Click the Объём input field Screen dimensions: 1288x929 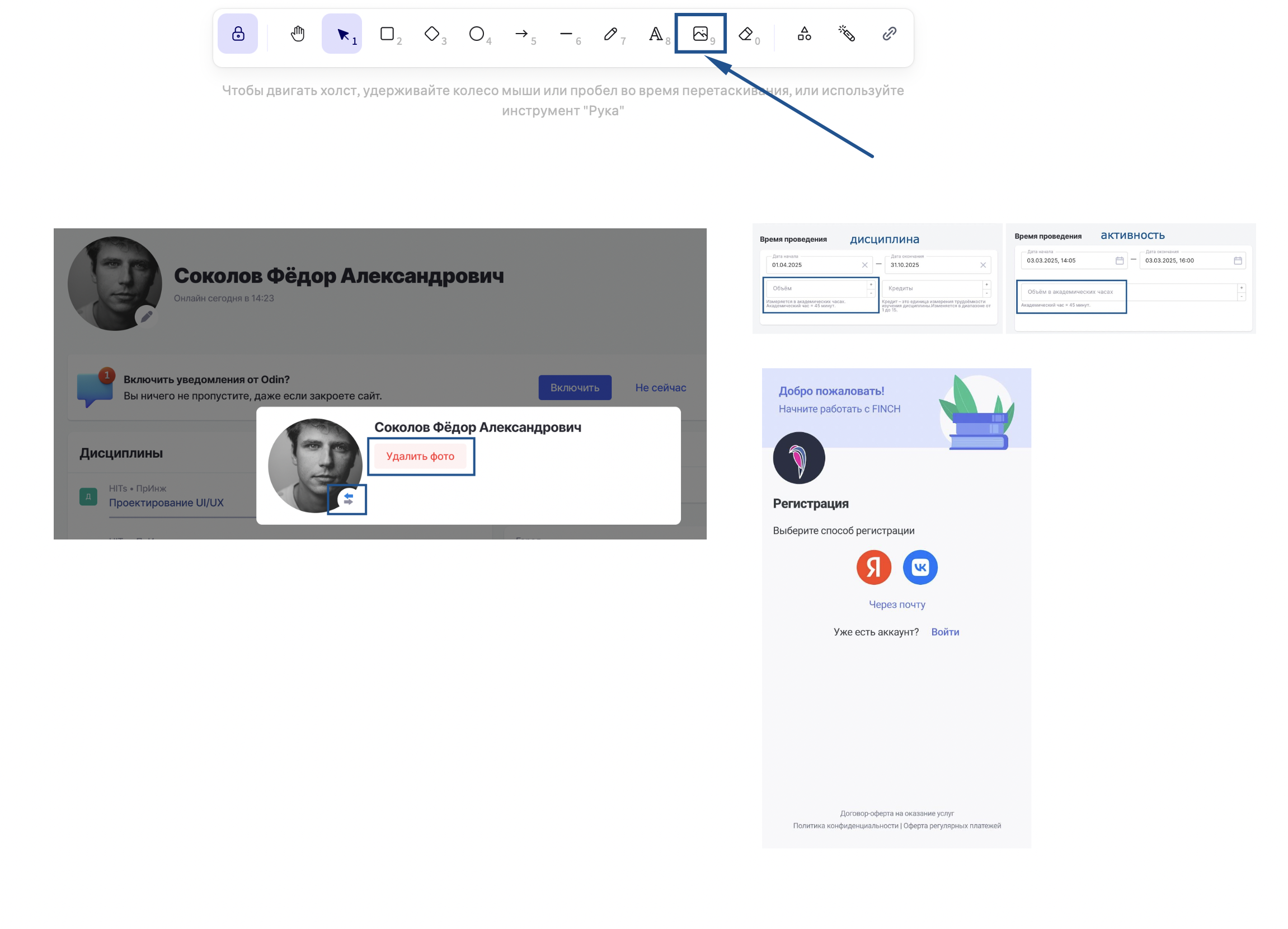[816, 288]
